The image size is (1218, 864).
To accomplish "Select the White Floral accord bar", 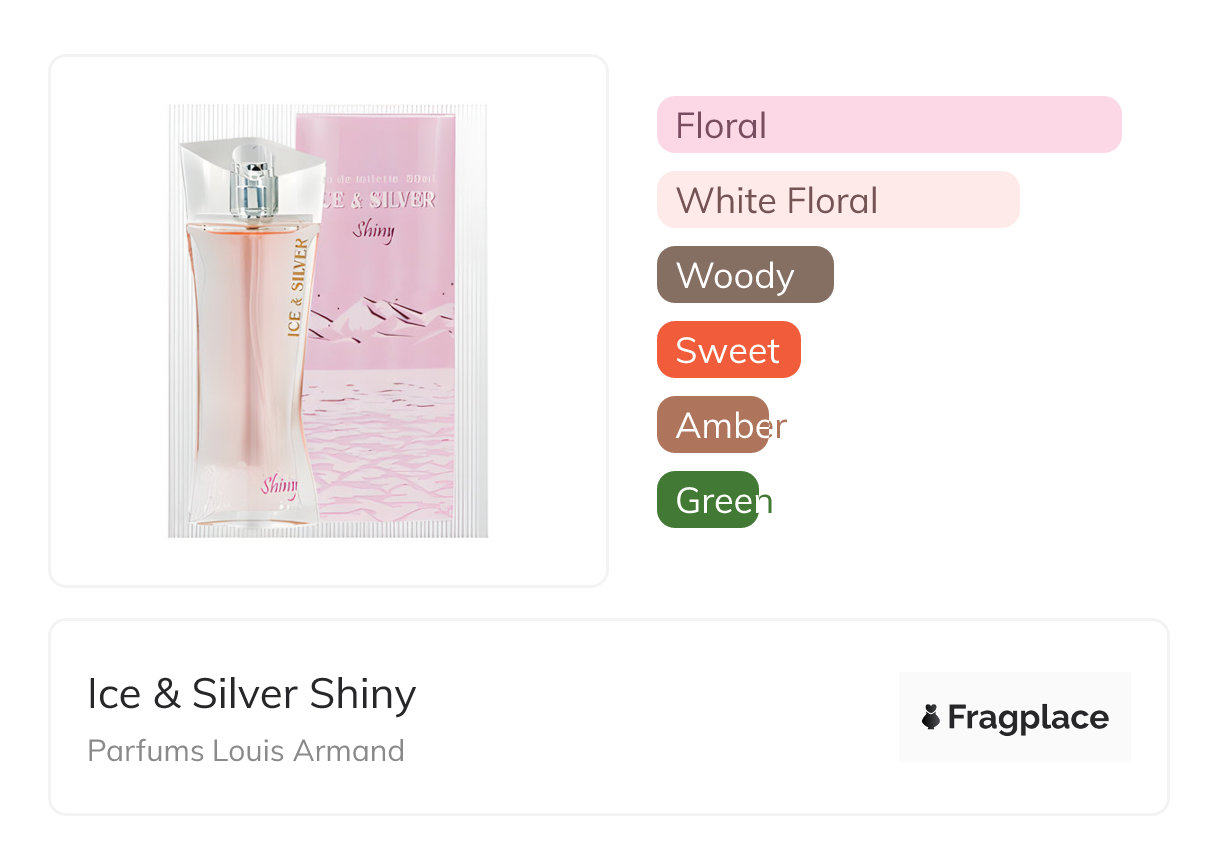I will coord(837,200).
